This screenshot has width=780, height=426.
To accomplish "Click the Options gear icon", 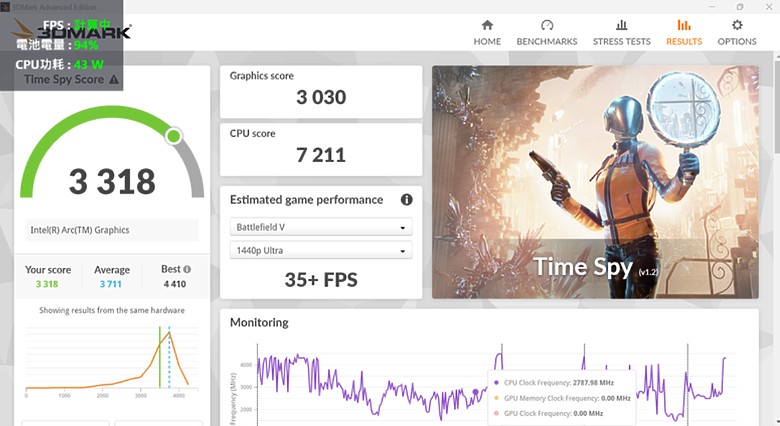I will tap(737, 25).
